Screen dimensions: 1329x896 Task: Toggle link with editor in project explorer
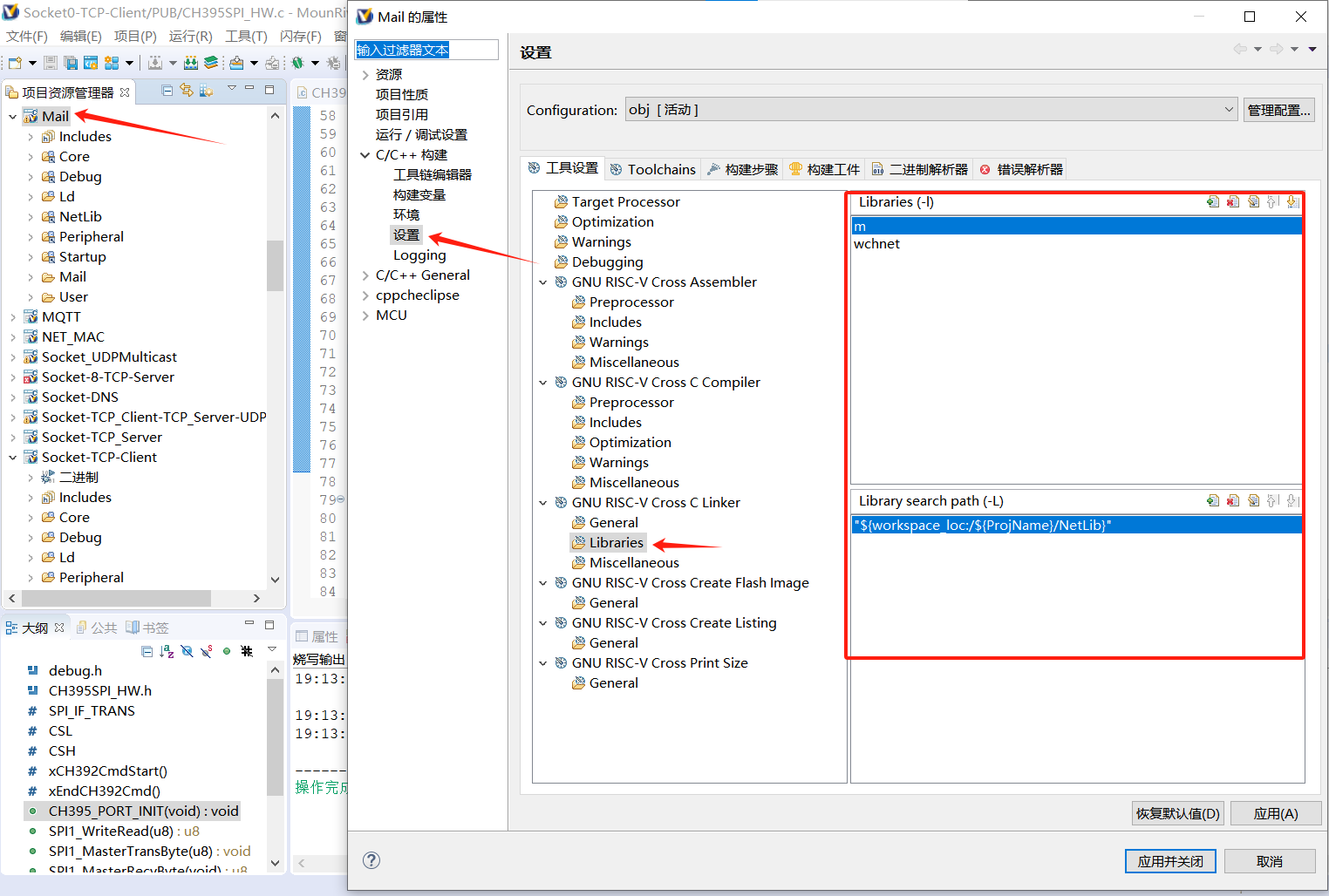pyautogui.click(x=186, y=91)
